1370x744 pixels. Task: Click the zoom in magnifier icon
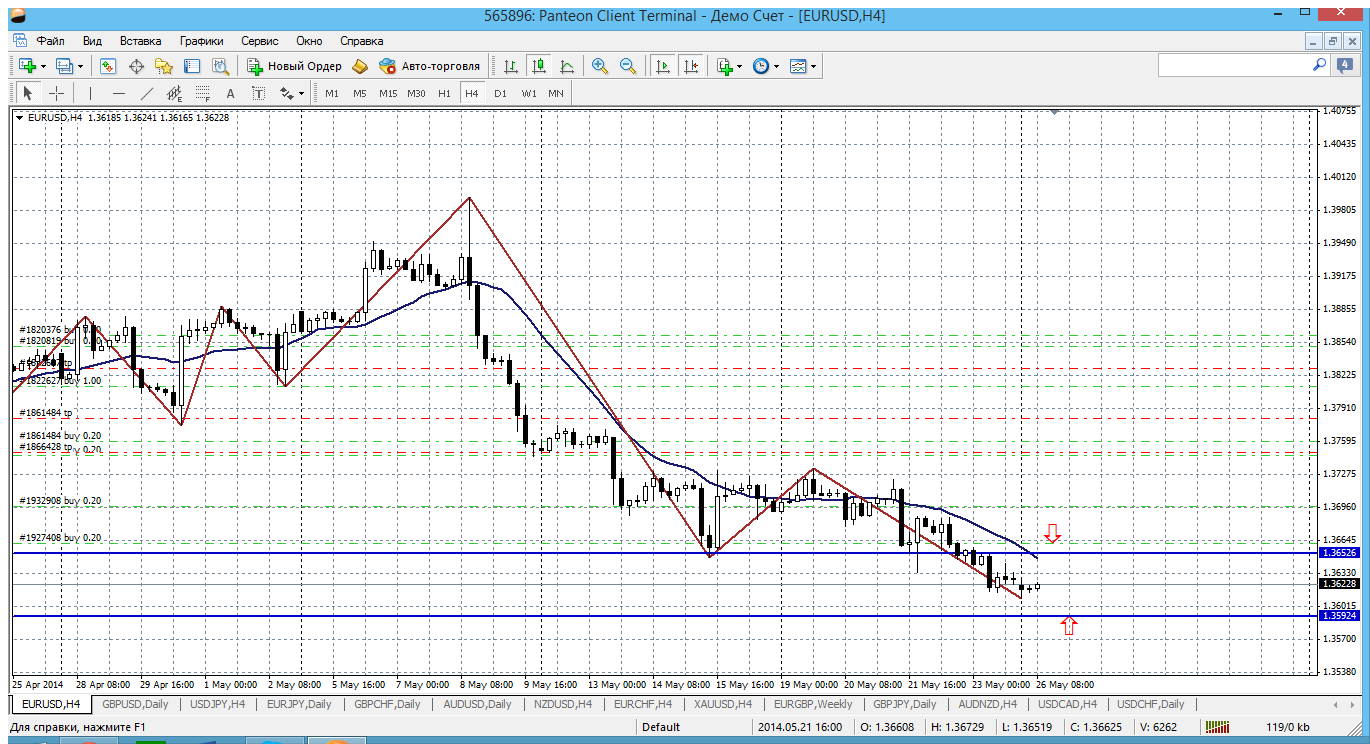(x=600, y=66)
